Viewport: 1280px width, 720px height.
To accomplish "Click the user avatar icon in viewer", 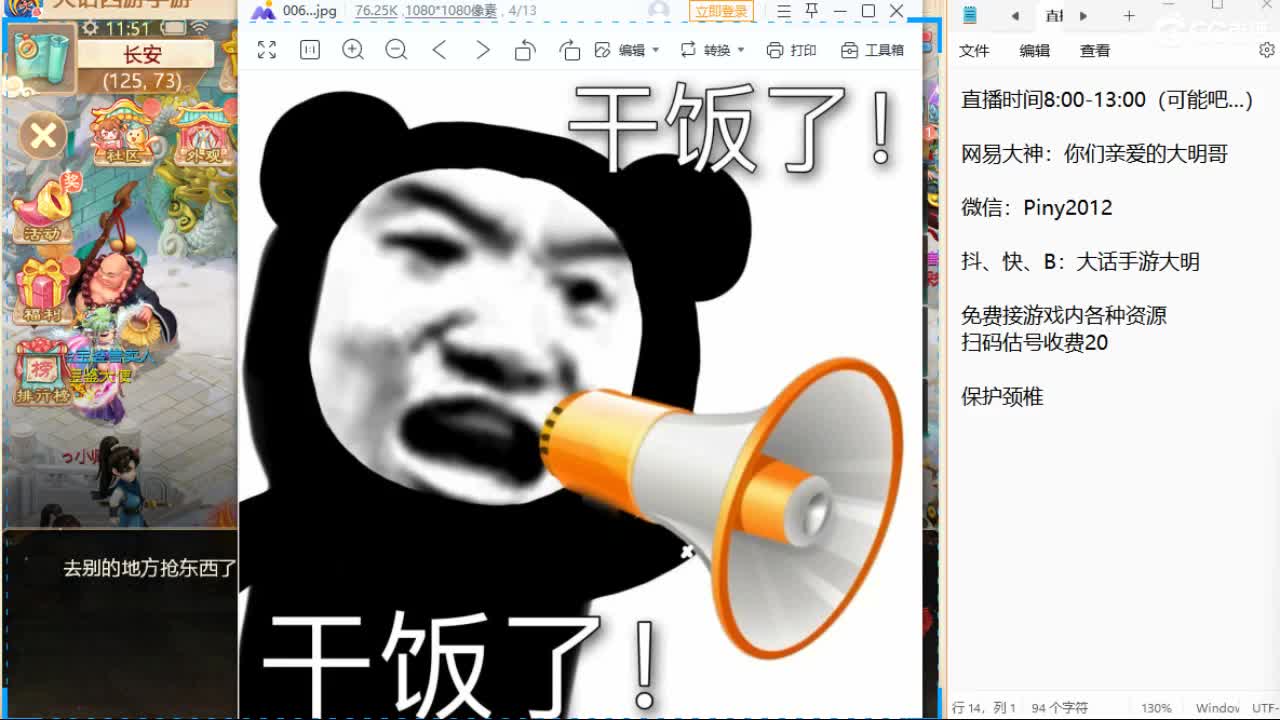I will click(x=658, y=11).
